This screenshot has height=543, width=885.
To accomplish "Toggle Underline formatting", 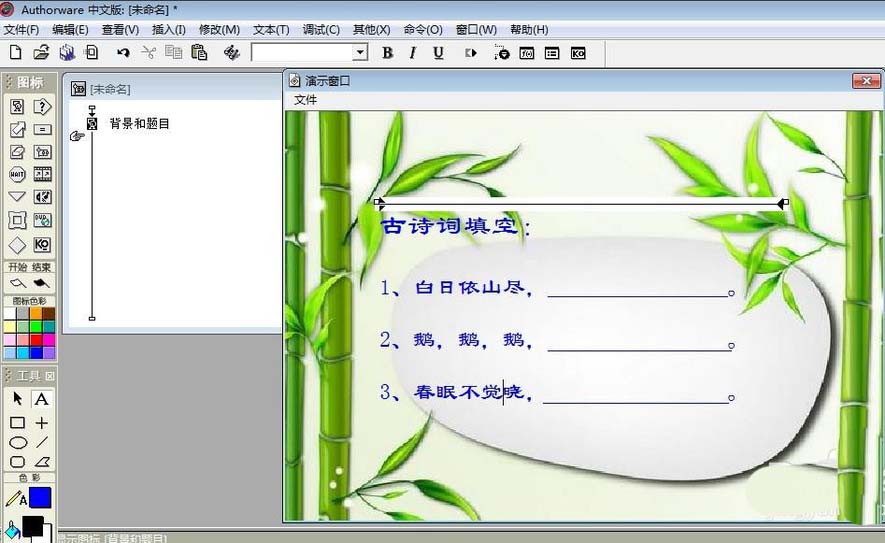I will (x=438, y=52).
